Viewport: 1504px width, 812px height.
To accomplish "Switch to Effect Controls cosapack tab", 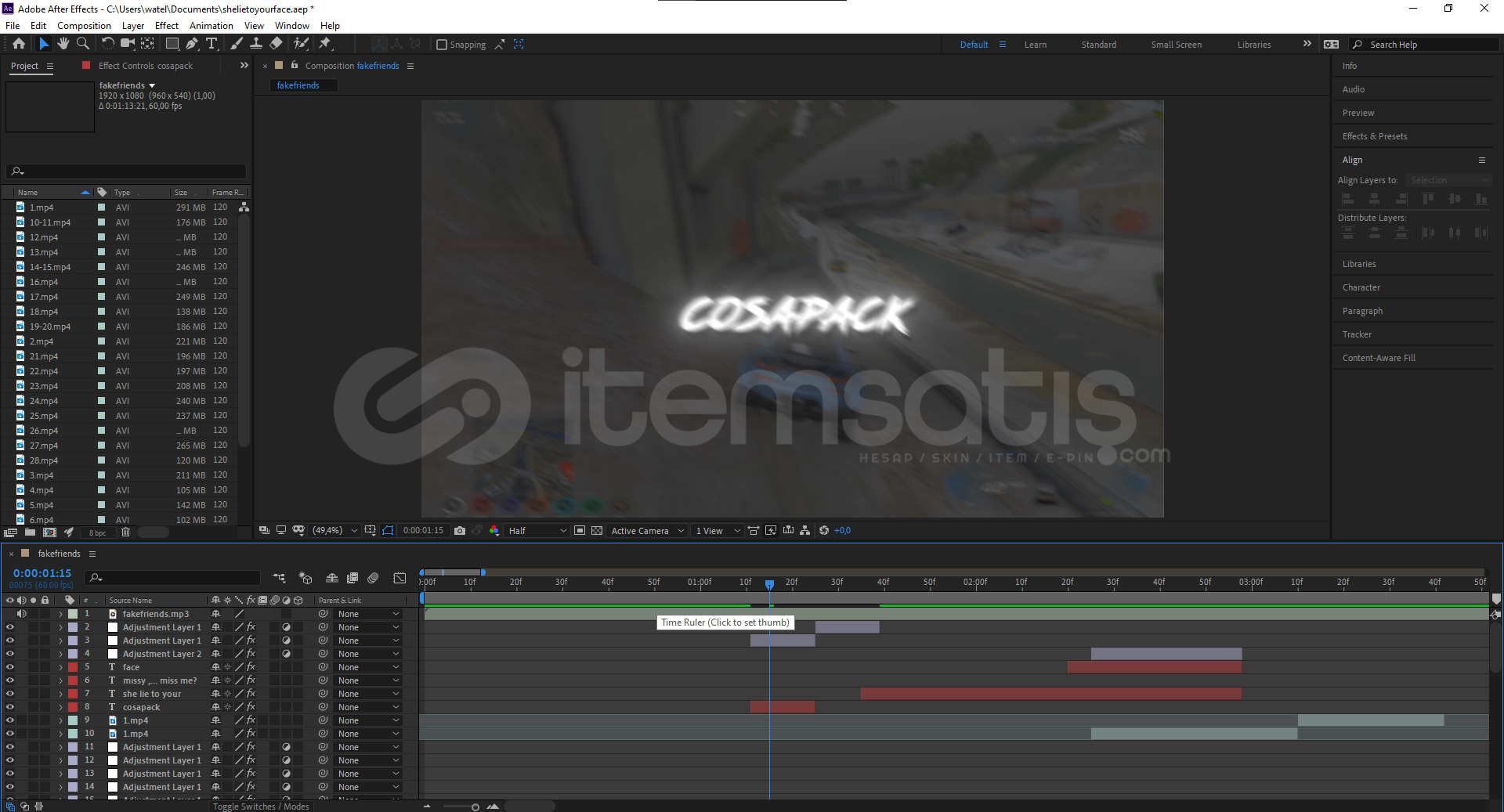I will [145, 66].
